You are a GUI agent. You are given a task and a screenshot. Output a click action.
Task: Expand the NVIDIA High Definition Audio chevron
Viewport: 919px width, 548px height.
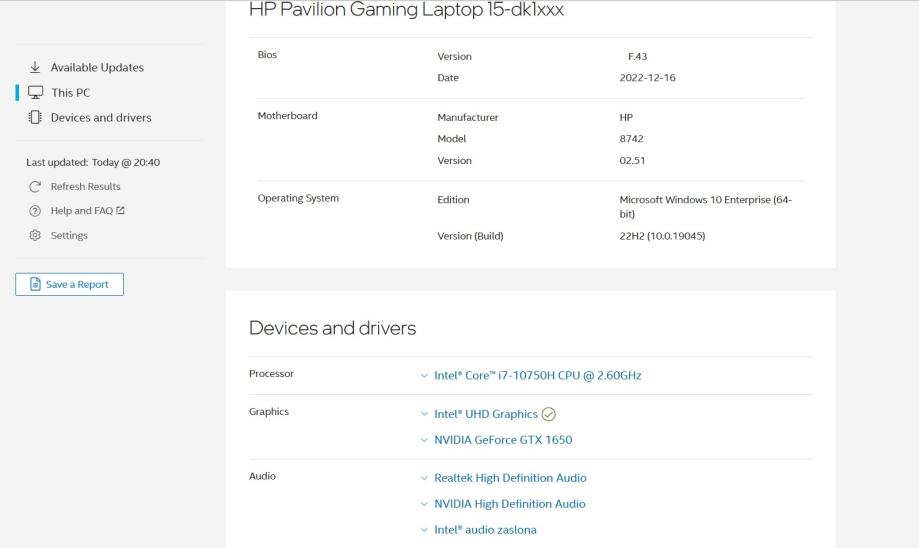click(x=425, y=504)
